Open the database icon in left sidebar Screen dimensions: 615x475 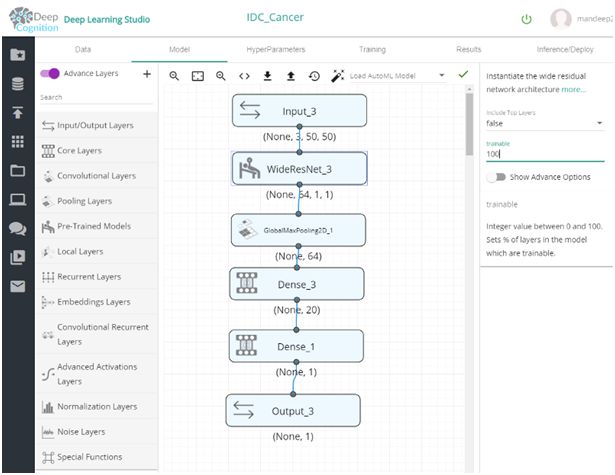[17, 83]
